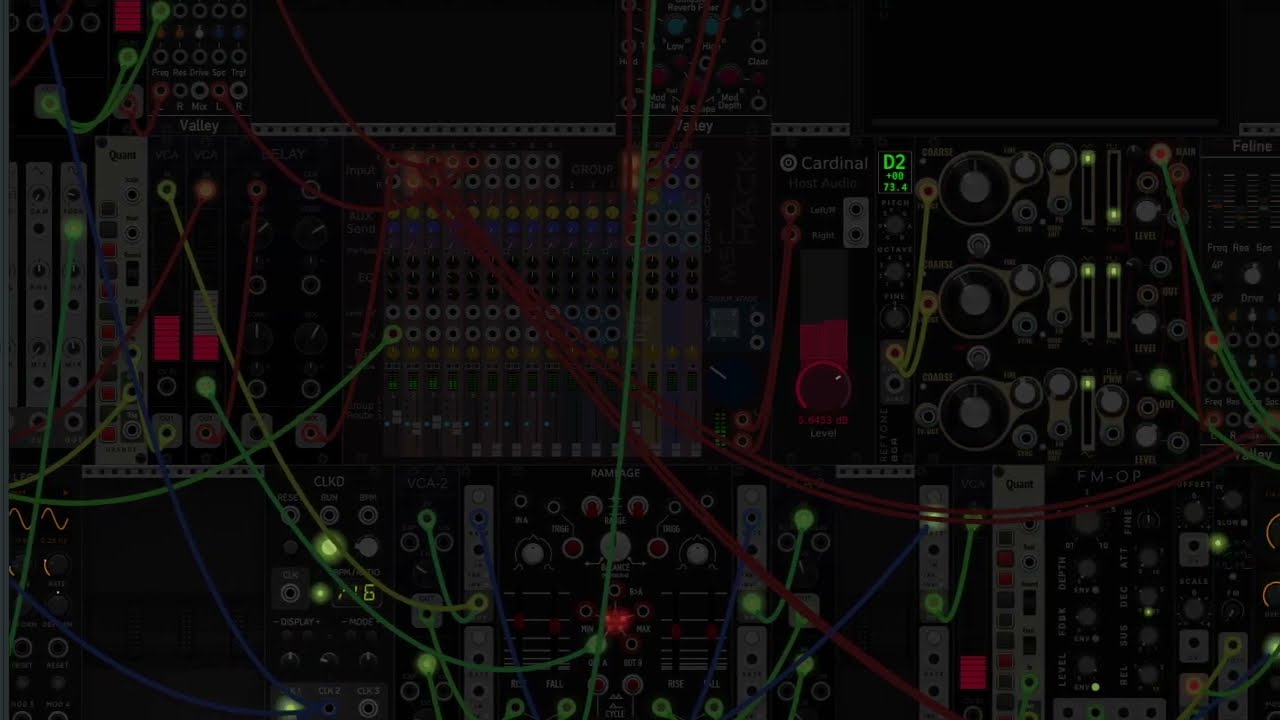
Task: Click the Right input jack on Host Audio
Action: coord(791,235)
